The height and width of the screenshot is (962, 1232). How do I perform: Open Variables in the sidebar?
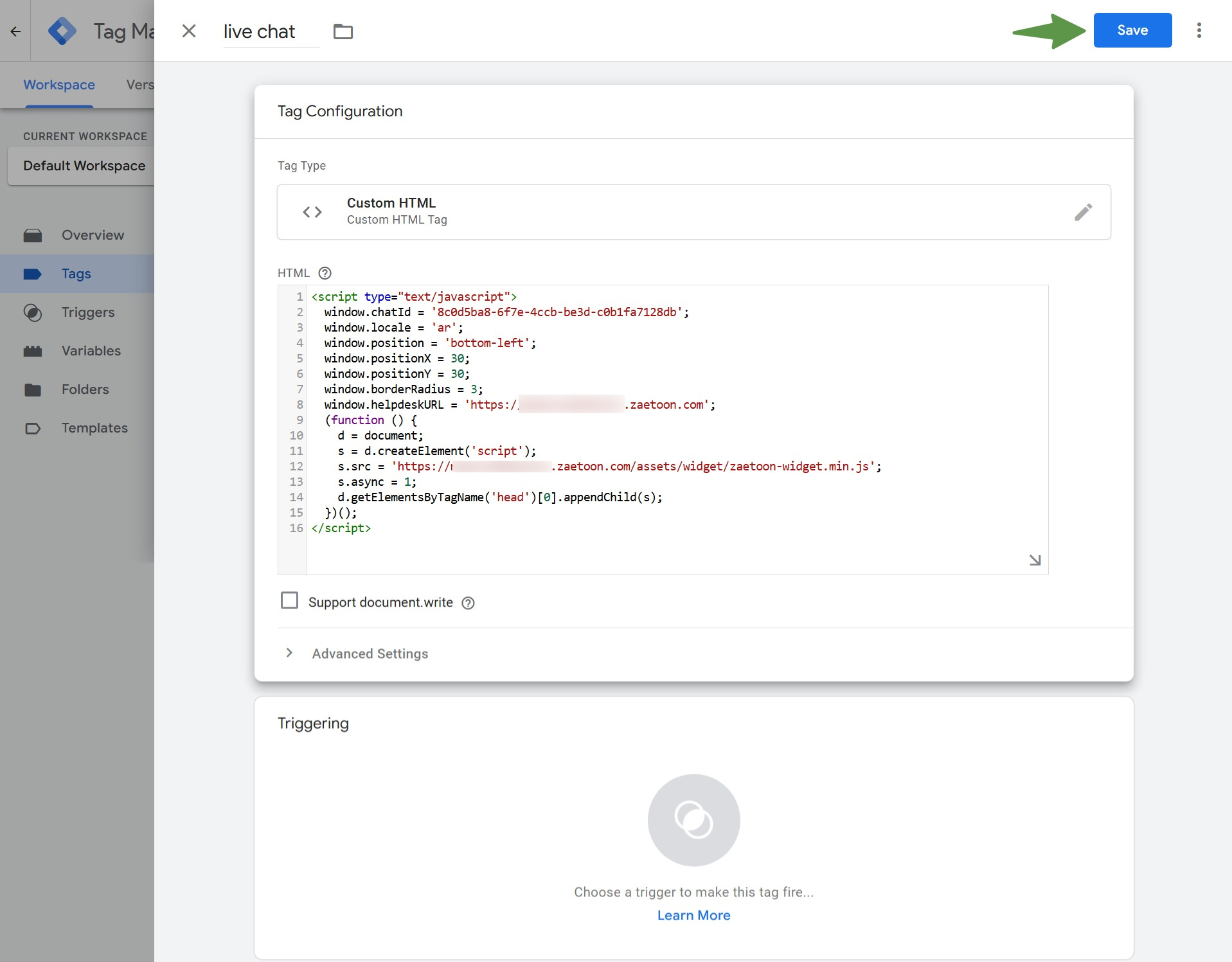pos(91,351)
